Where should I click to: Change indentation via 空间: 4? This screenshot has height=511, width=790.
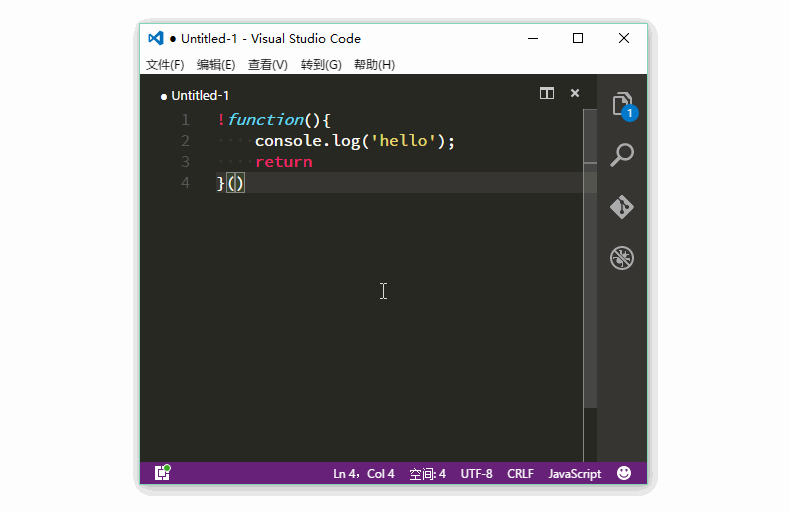[x=427, y=474]
